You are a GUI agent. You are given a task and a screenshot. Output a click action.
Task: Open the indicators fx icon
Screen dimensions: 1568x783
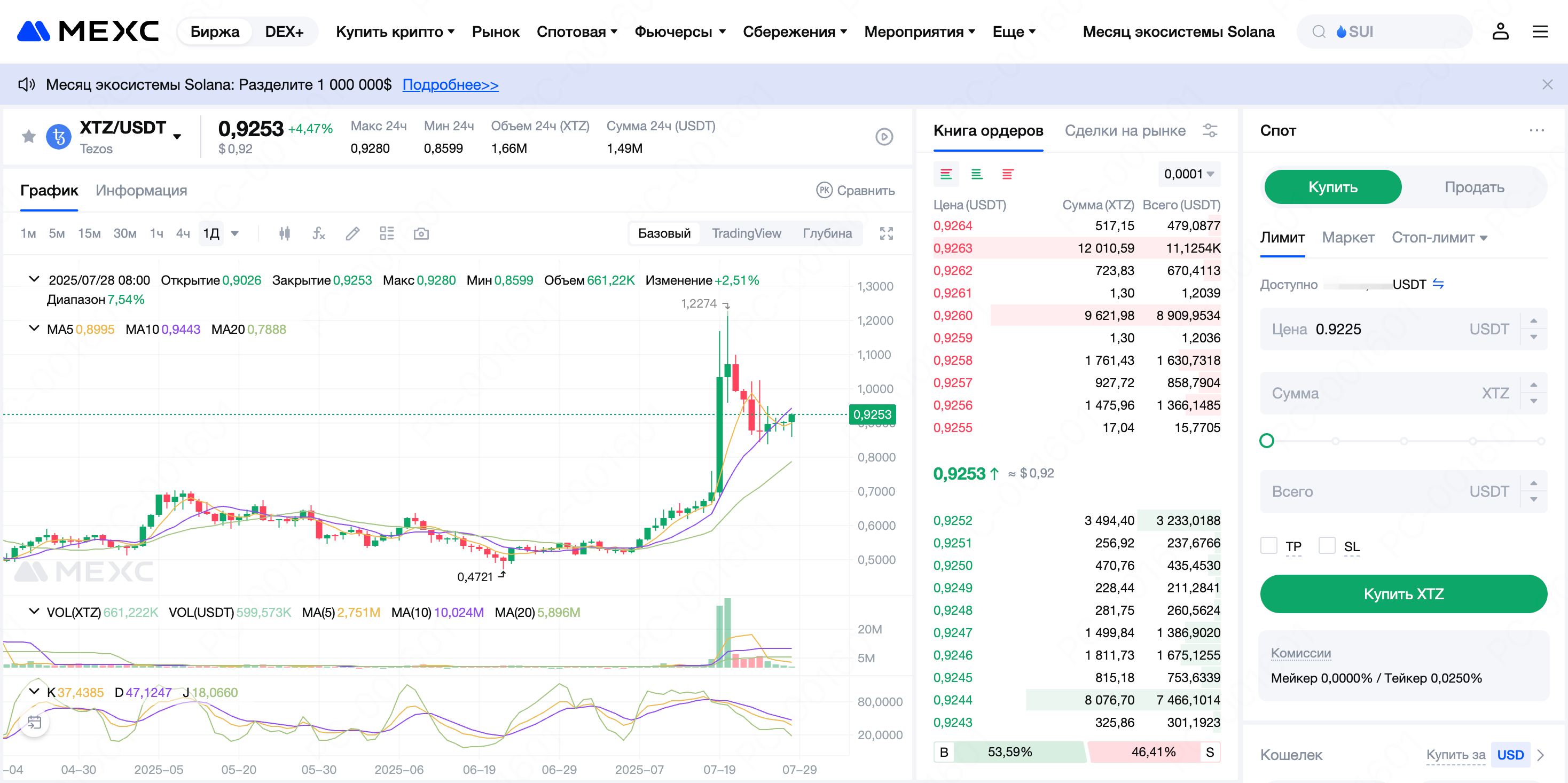click(x=318, y=233)
